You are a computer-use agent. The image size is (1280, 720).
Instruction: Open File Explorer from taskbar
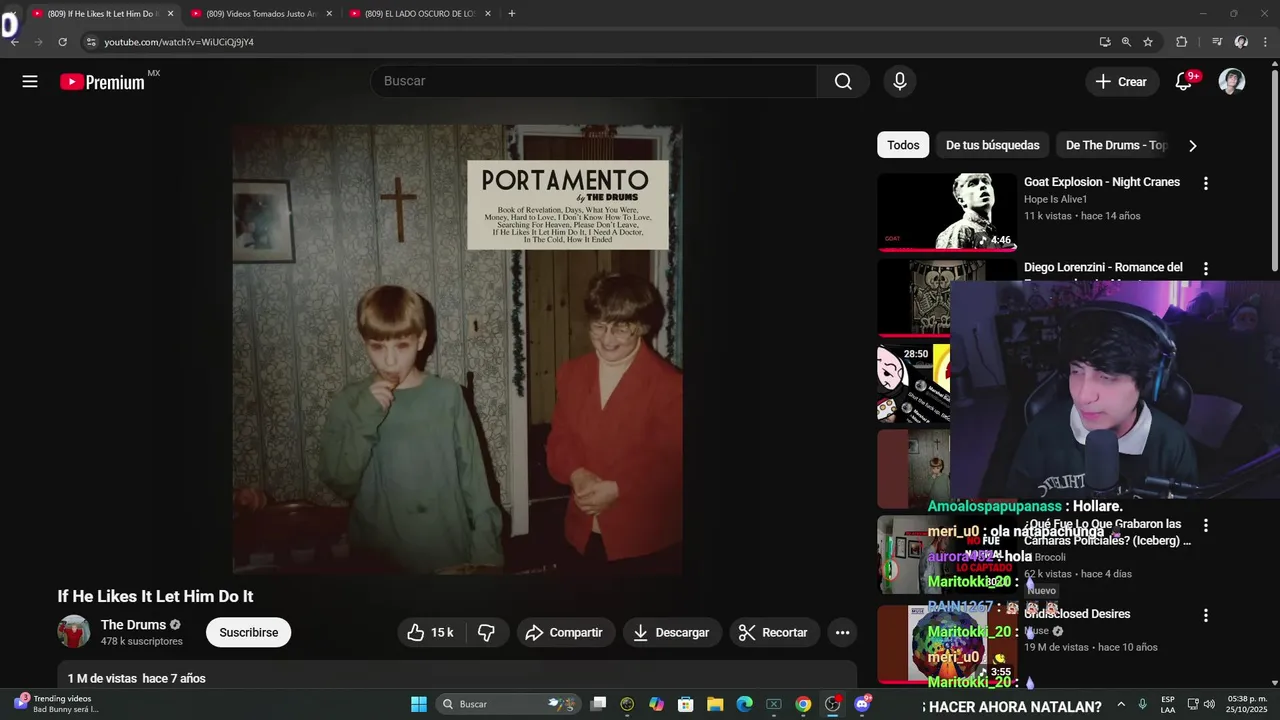click(x=715, y=704)
